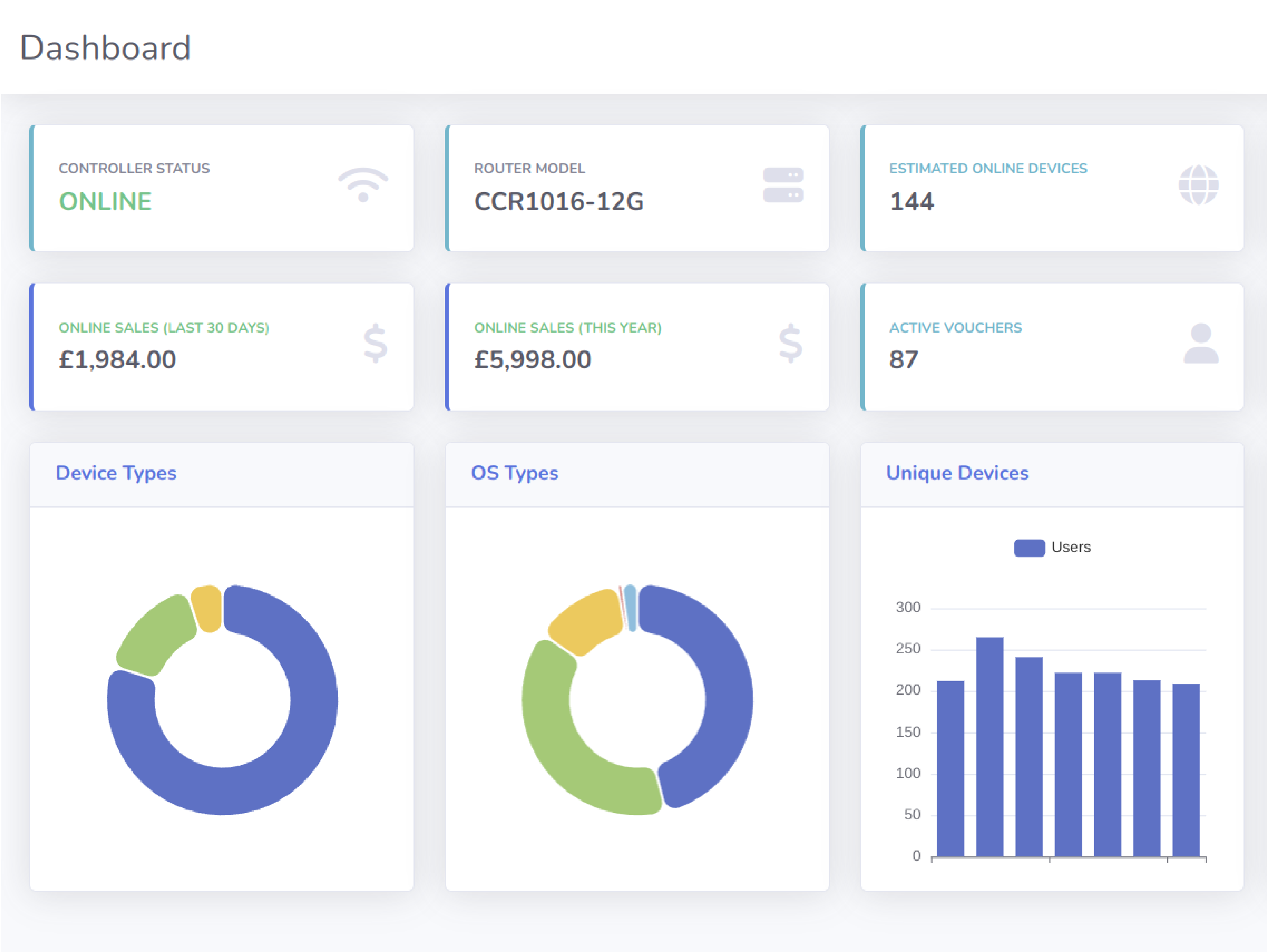Click the first bar in Unique Devices chart

point(950,769)
